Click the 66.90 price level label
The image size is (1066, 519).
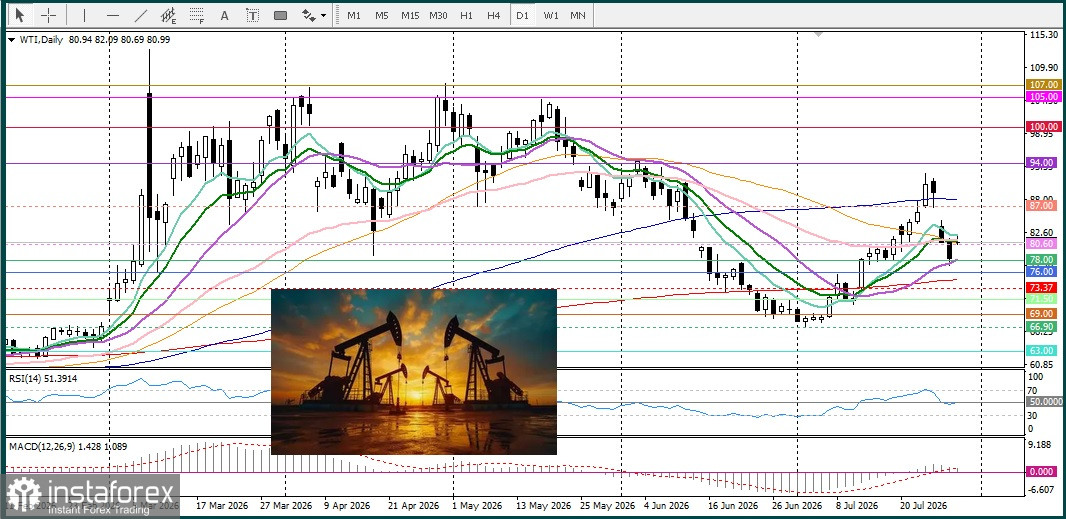click(1043, 327)
